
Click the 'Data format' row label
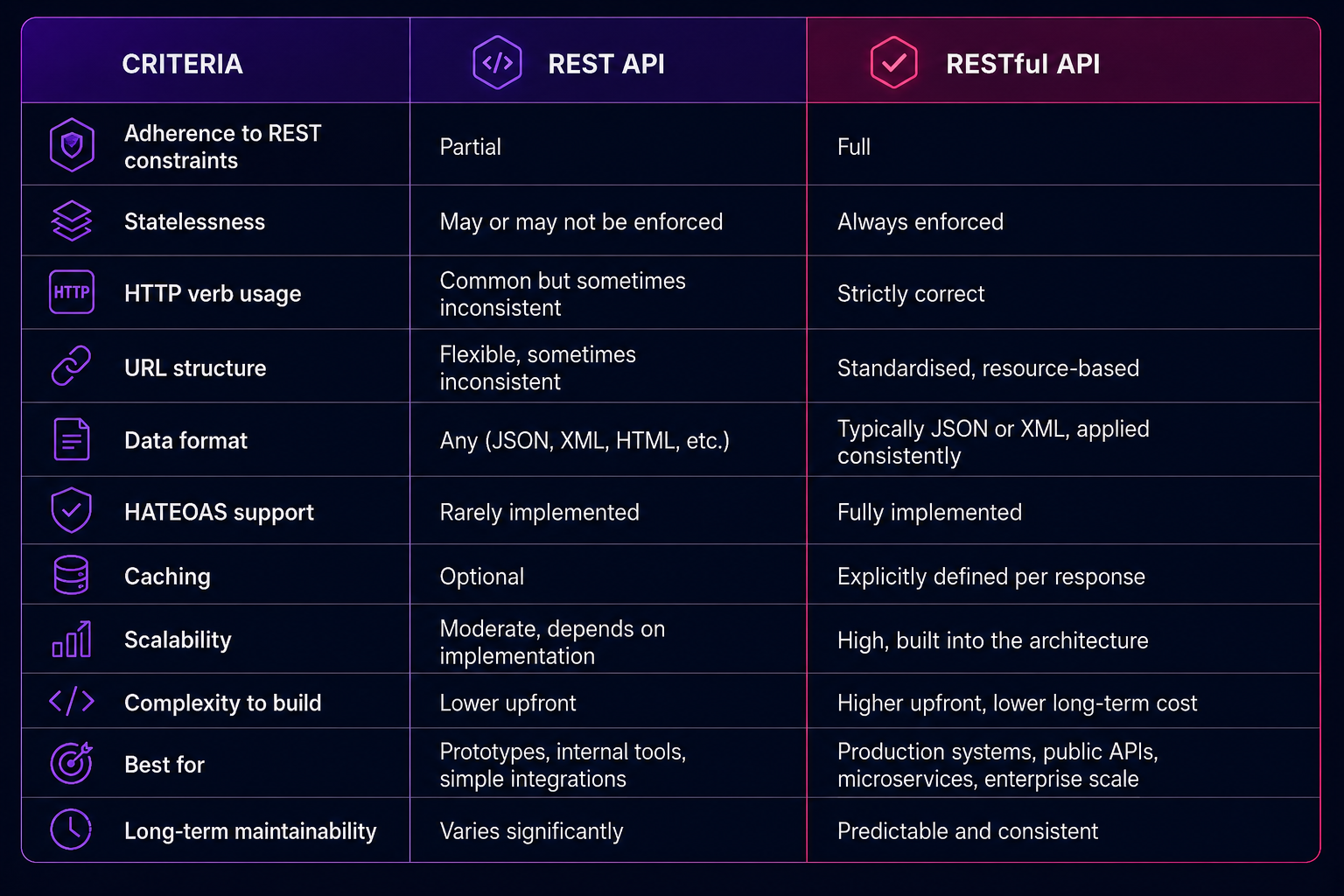click(x=185, y=440)
